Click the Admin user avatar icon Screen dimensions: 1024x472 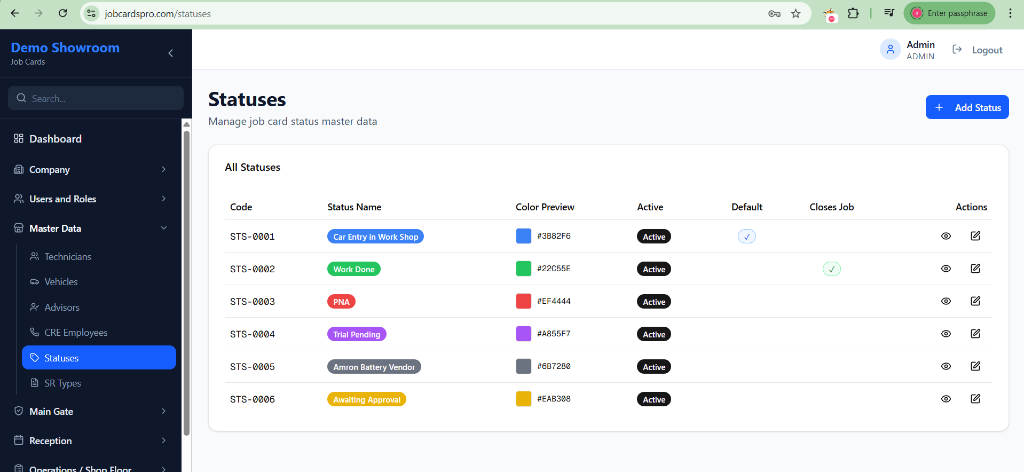coord(890,50)
